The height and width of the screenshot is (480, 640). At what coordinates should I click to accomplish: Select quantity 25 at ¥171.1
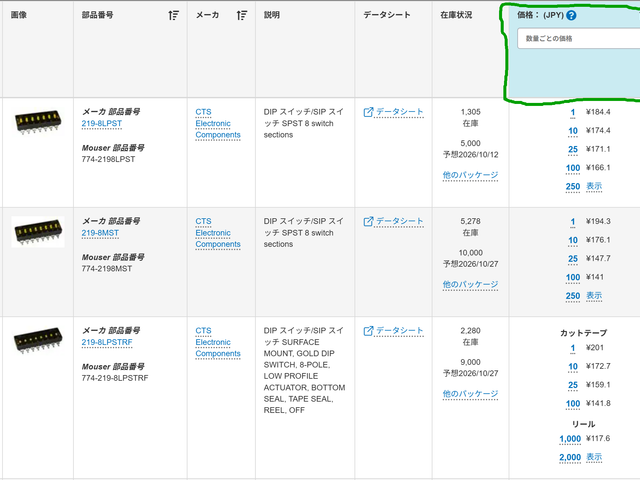pyautogui.click(x=573, y=149)
